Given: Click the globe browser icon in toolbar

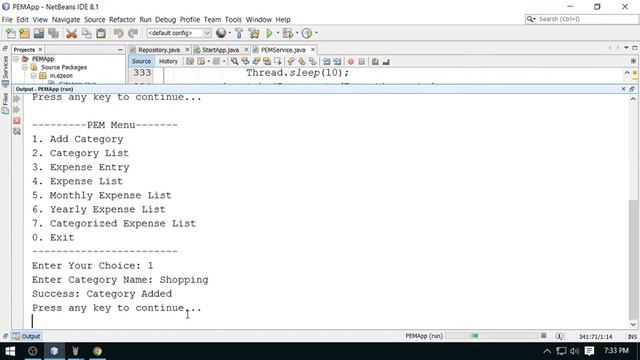Looking at the screenshot, I should click(x=221, y=33).
